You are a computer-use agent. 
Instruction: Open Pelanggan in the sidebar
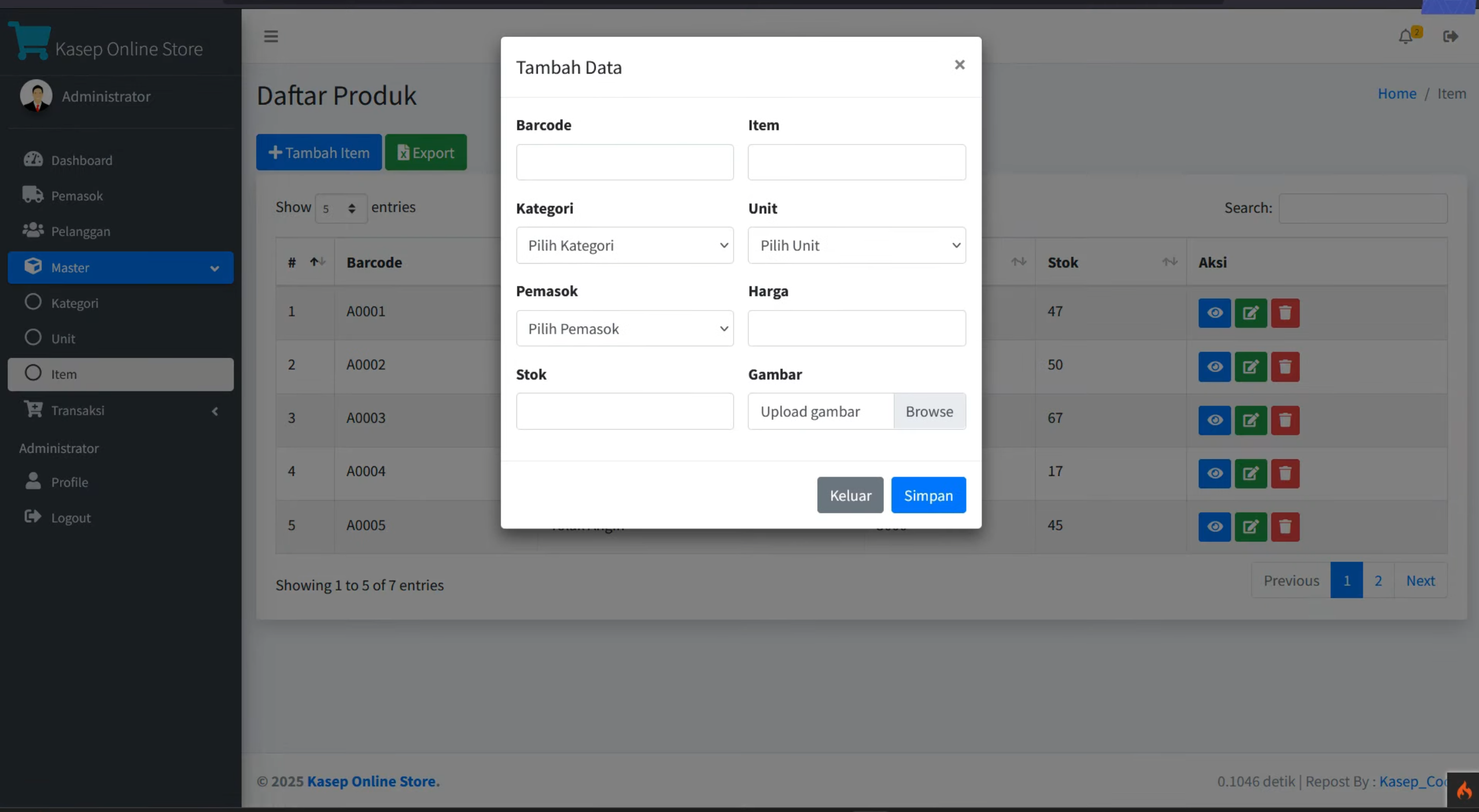(120, 231)
